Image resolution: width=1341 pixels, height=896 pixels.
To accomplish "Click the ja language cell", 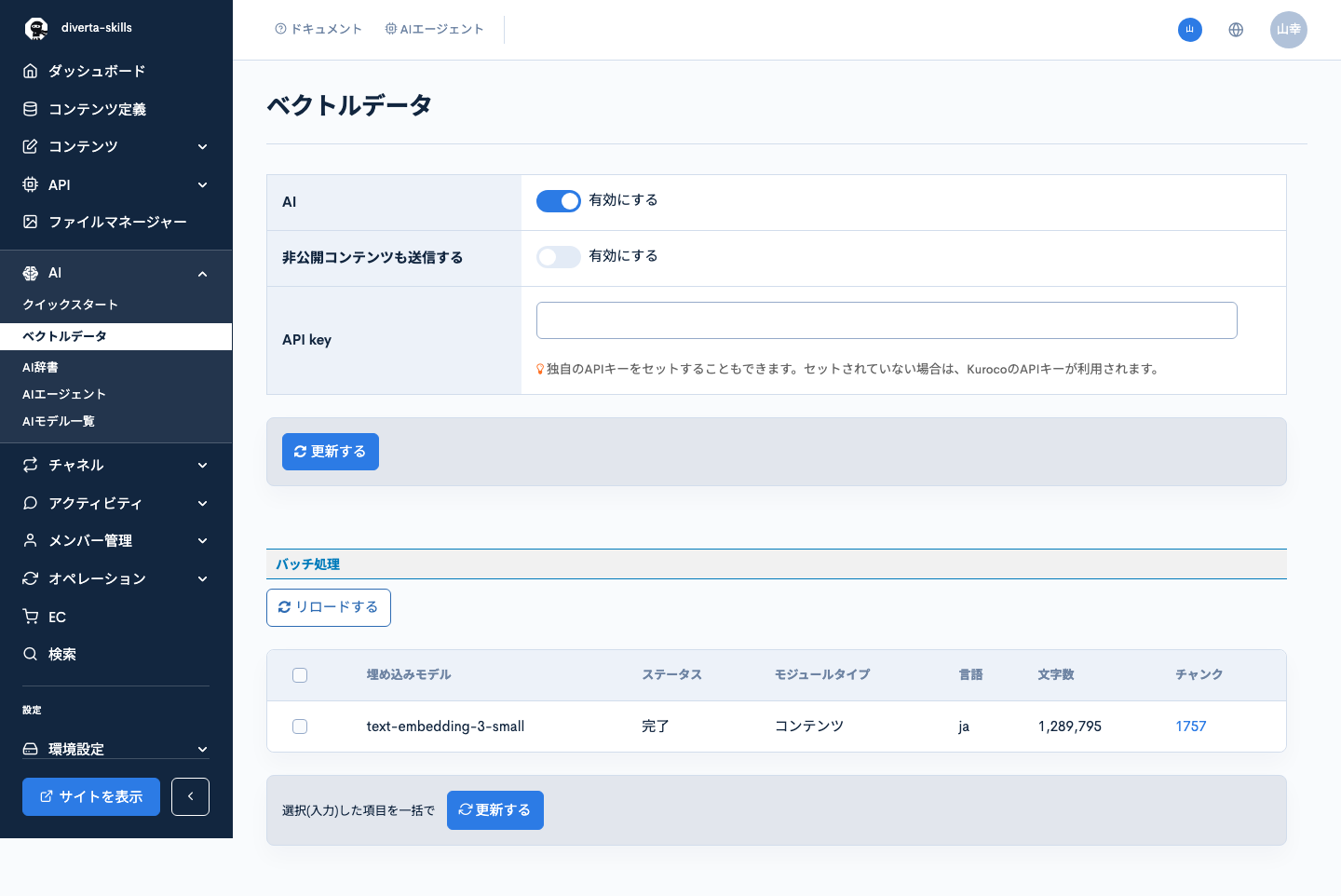I will pos(964,726).
